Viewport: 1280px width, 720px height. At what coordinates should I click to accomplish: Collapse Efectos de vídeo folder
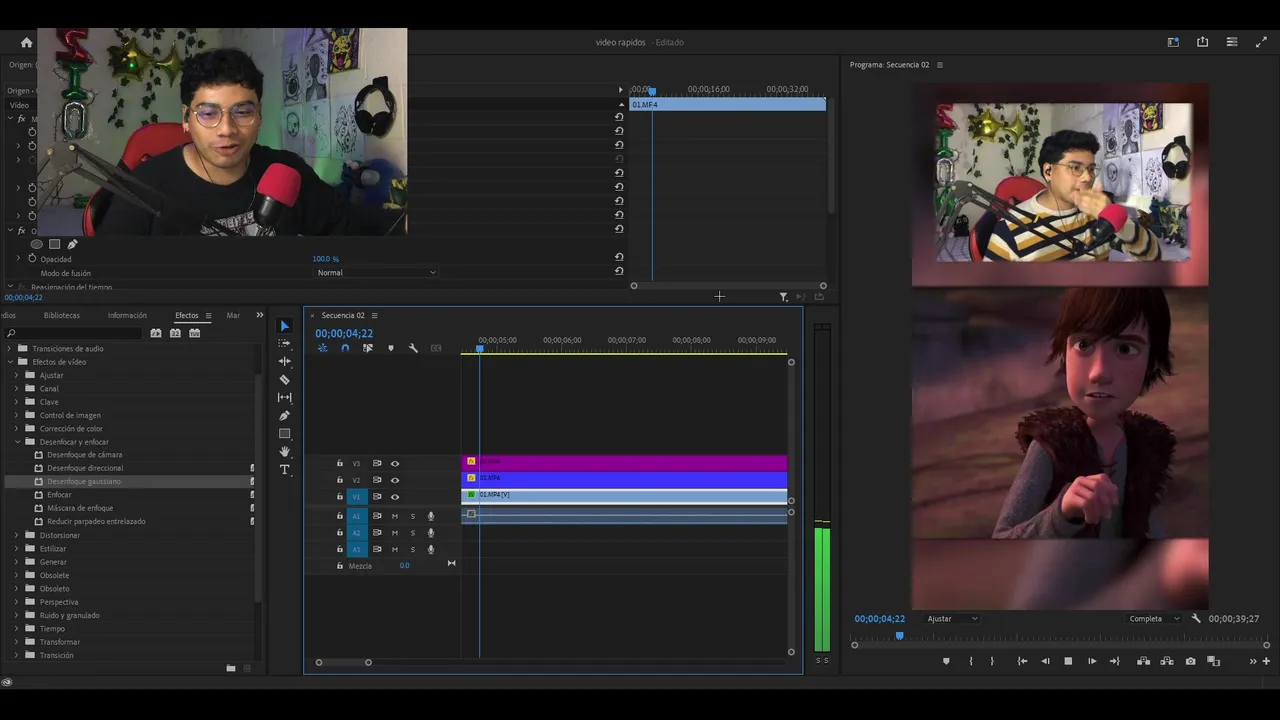click(9, 362)
